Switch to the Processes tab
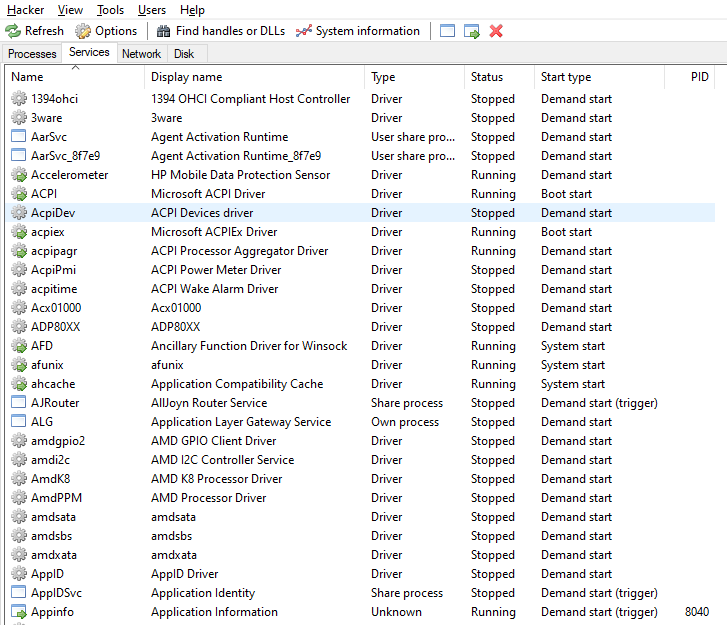The width and height of the screenshot is (727, 625). 32,54
